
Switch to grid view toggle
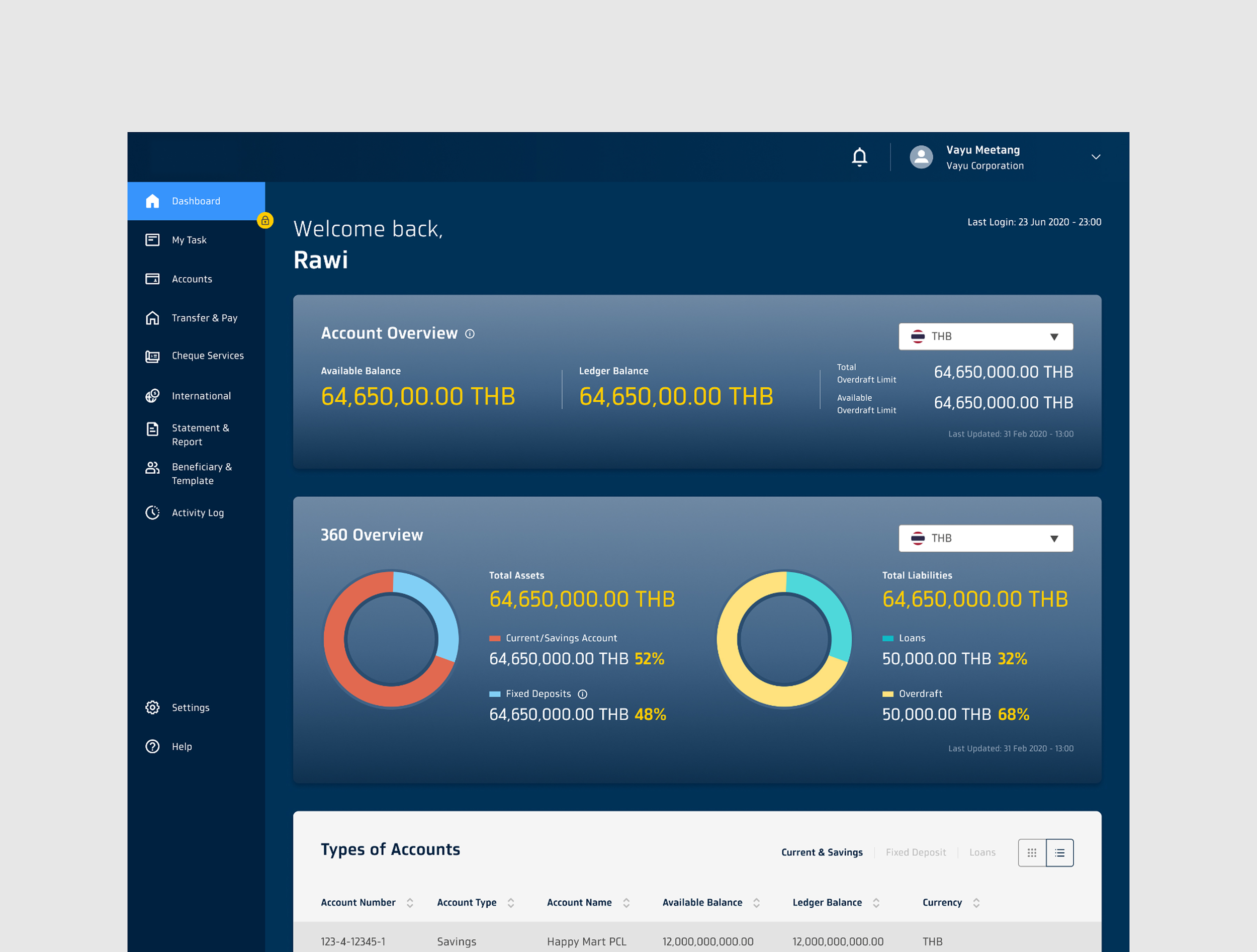point(1032,852)
